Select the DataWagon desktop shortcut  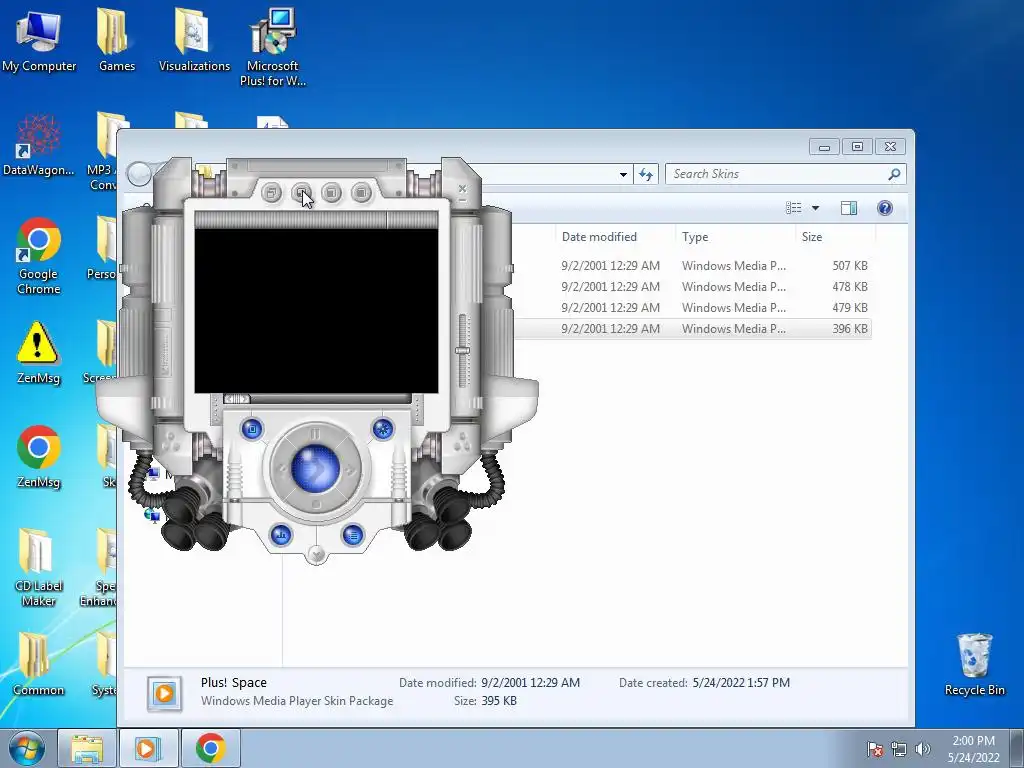39,145
